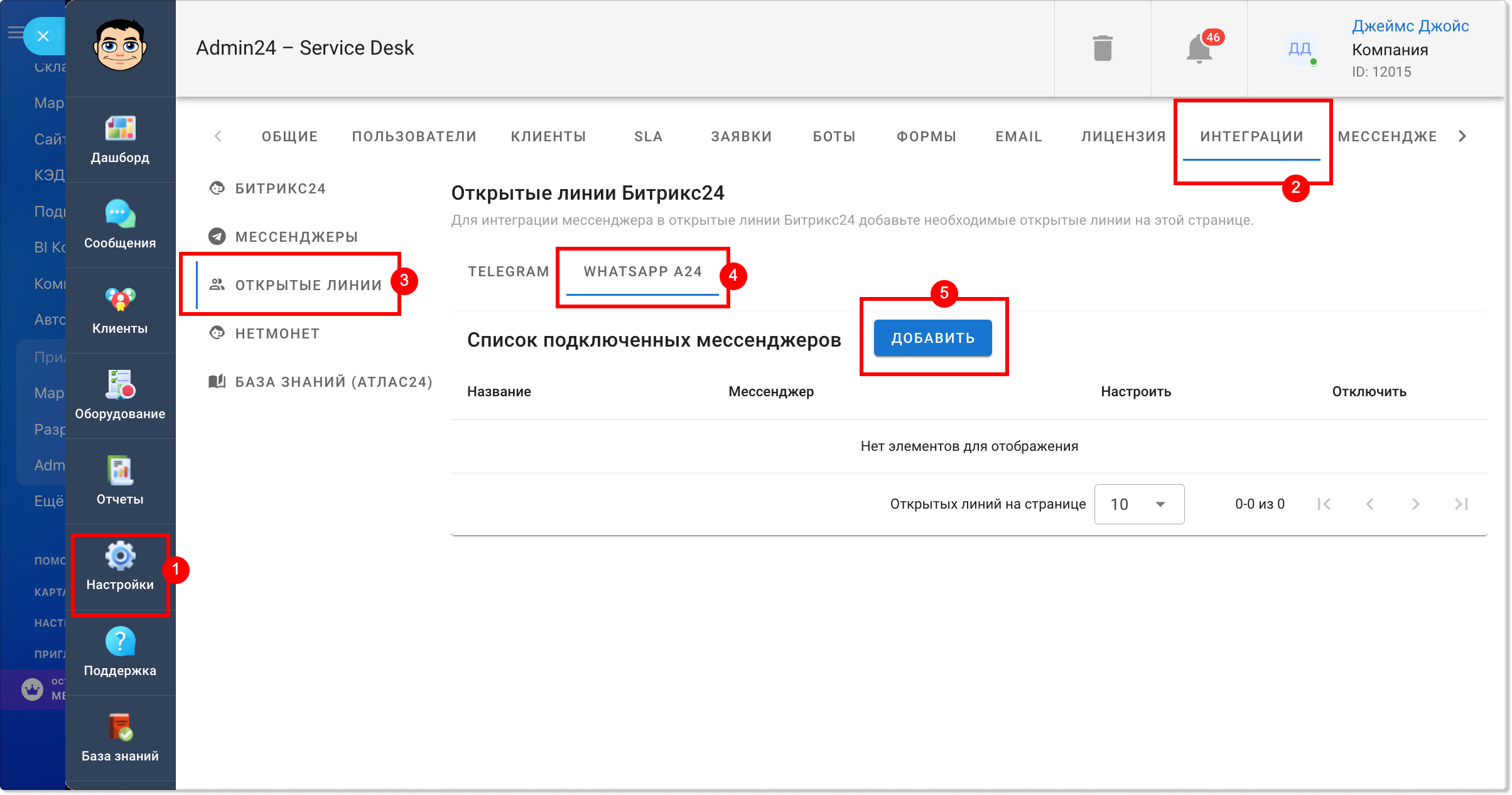Open the Сообщения sidebar section
Viewport: 1512px width, 795px height.
pyautogui.click(x=120, y=225)
